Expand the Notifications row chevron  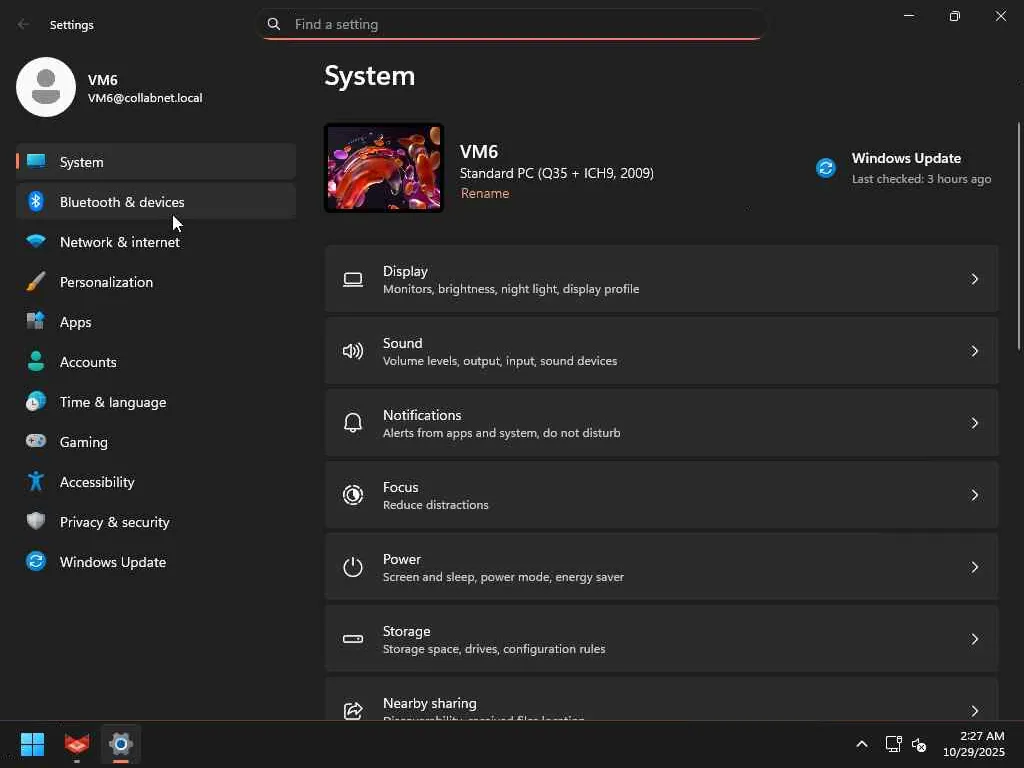tap(975, 423)
